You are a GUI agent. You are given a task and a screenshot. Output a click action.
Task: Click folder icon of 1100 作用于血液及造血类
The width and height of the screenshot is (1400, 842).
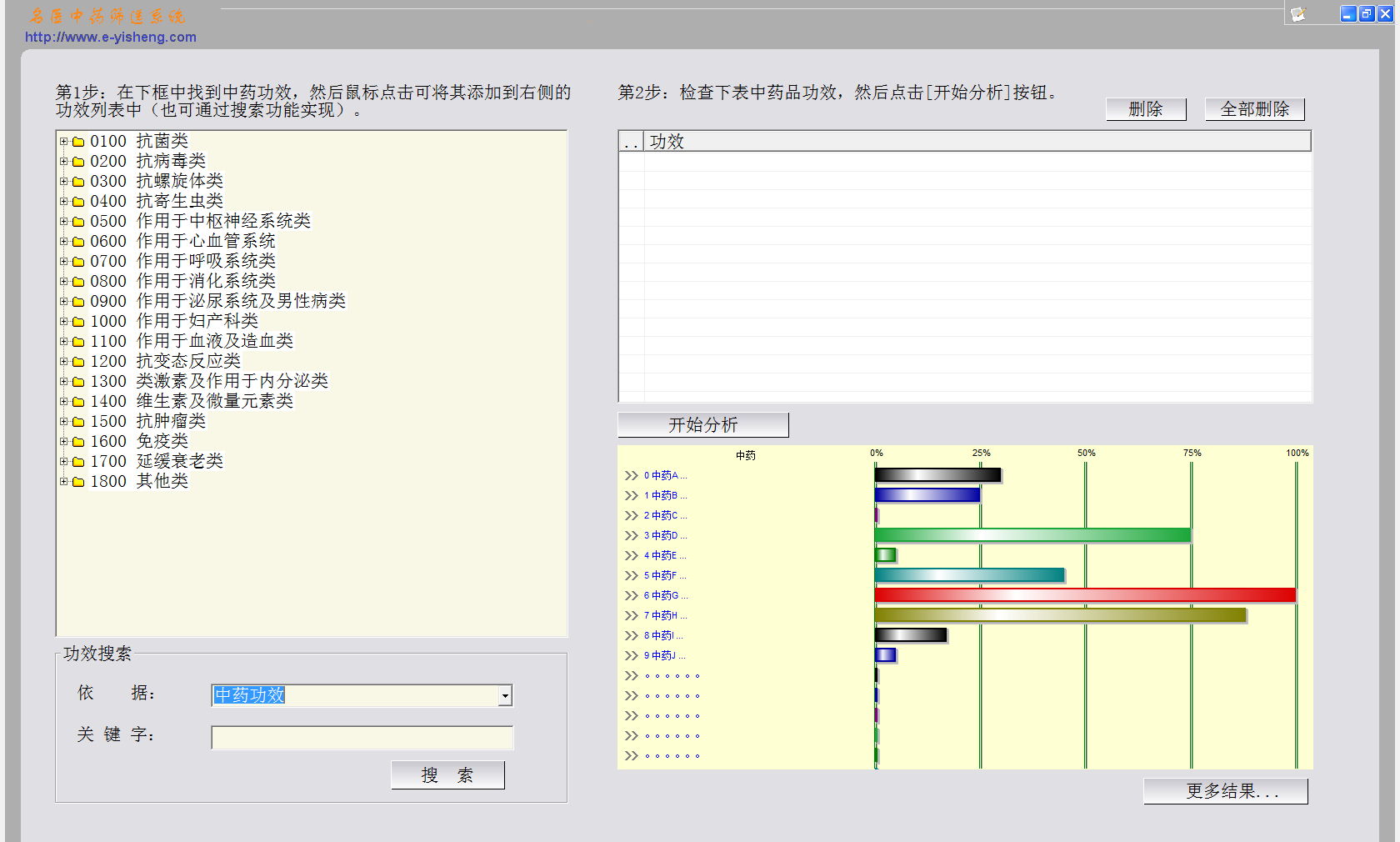point(78,342)
